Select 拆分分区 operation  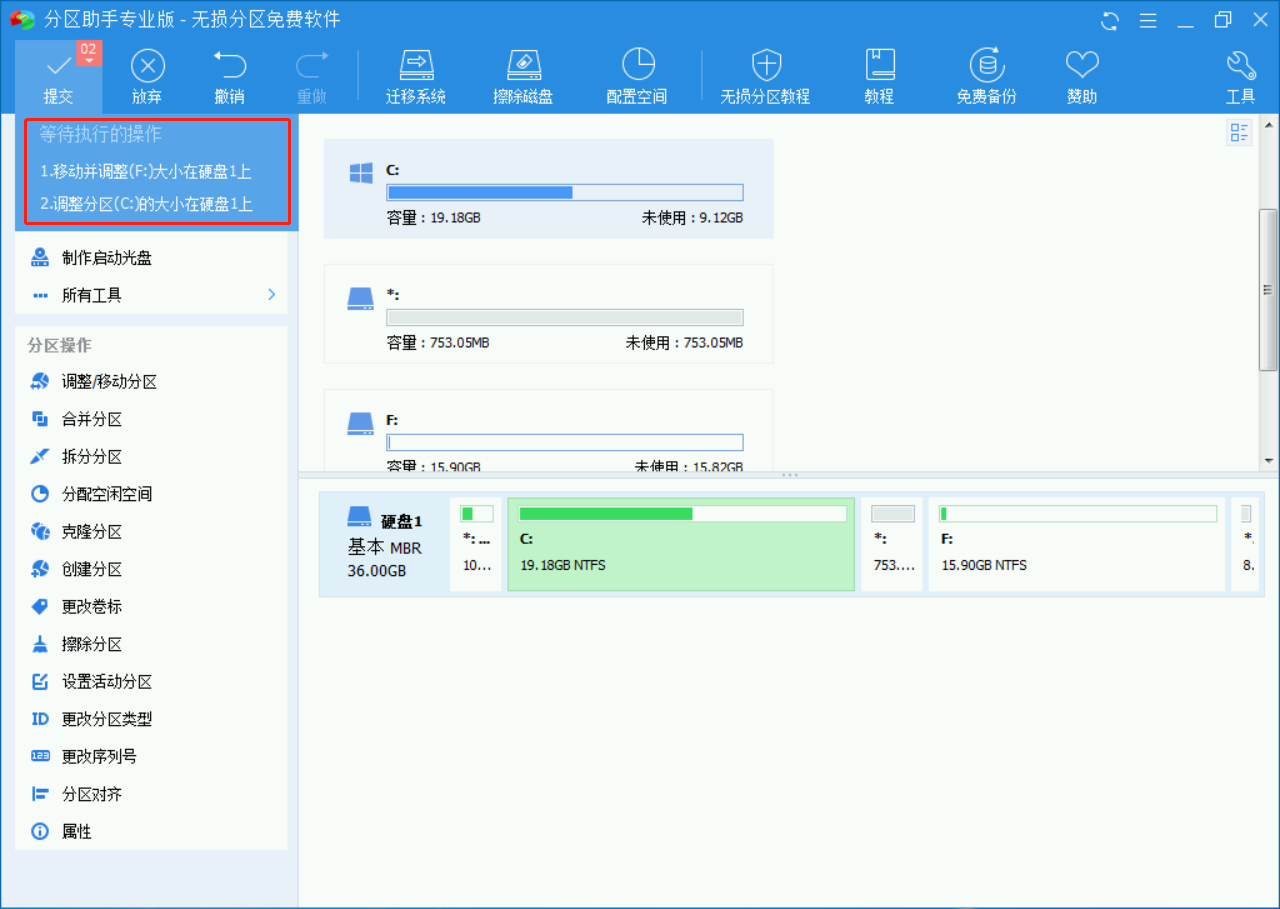tap(152, 457)
